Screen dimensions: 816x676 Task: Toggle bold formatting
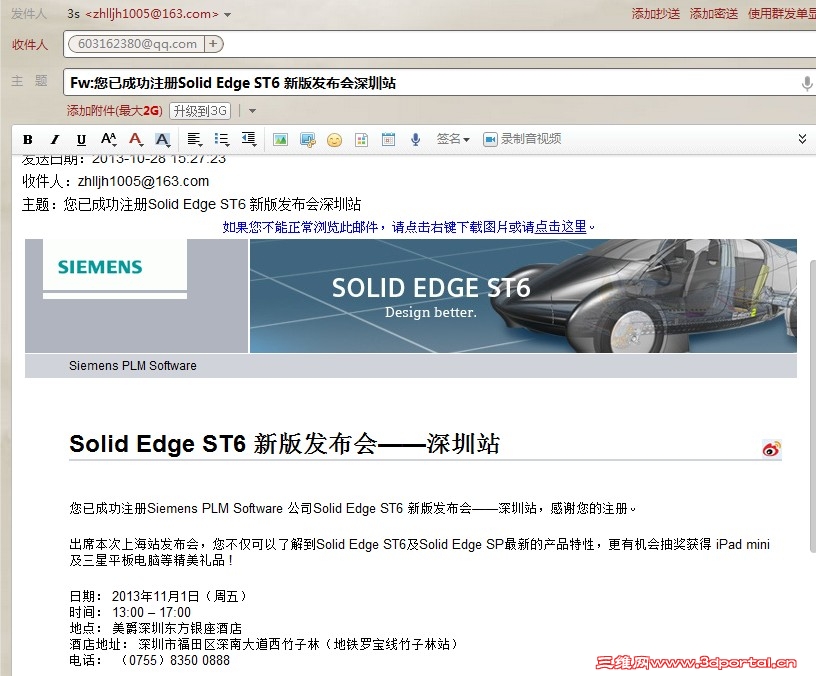pos(28,139)
